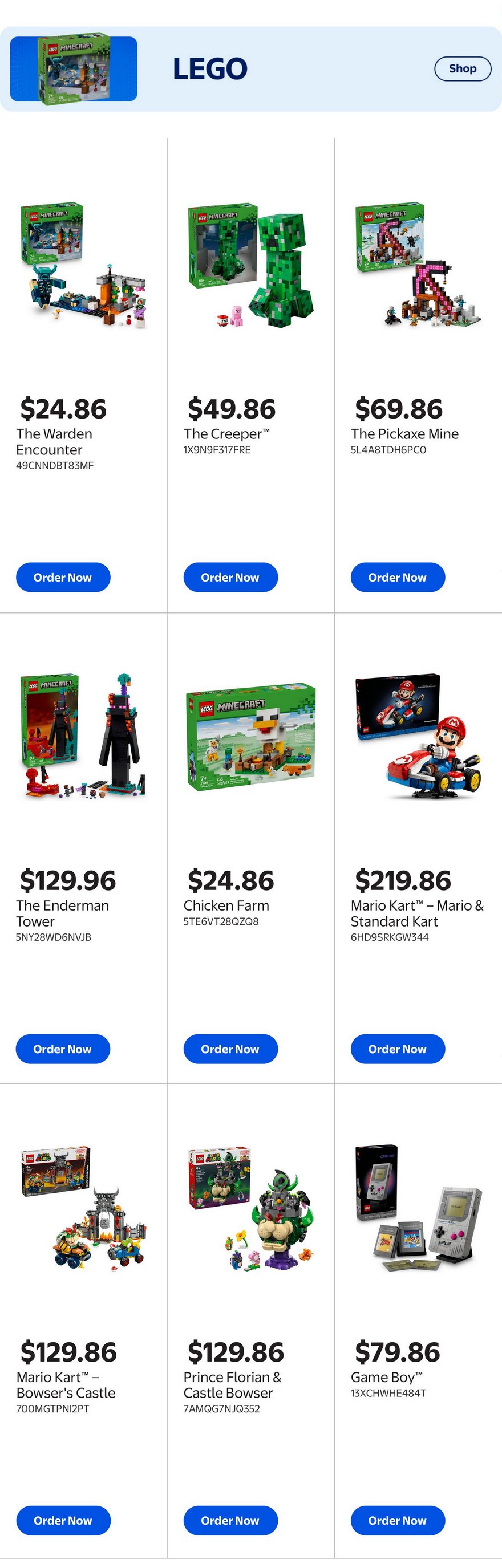Order Prince Florian & Castle Bowser now
The height and width of the screenshot is (1568, 502).
[230, 1521]
